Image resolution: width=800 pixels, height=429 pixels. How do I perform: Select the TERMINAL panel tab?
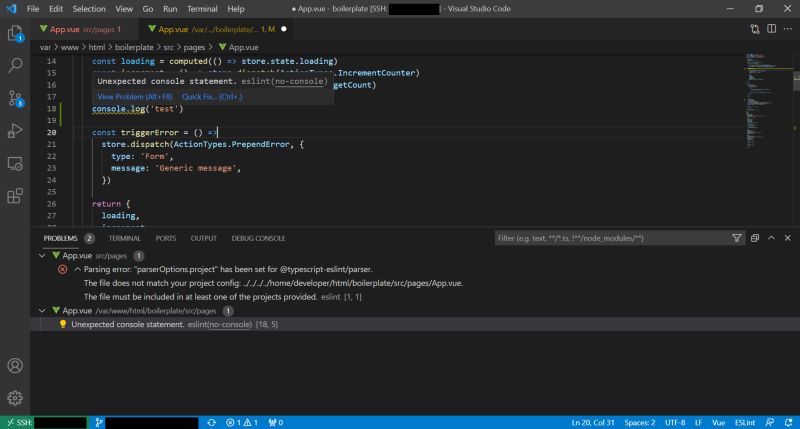(124, 238)
